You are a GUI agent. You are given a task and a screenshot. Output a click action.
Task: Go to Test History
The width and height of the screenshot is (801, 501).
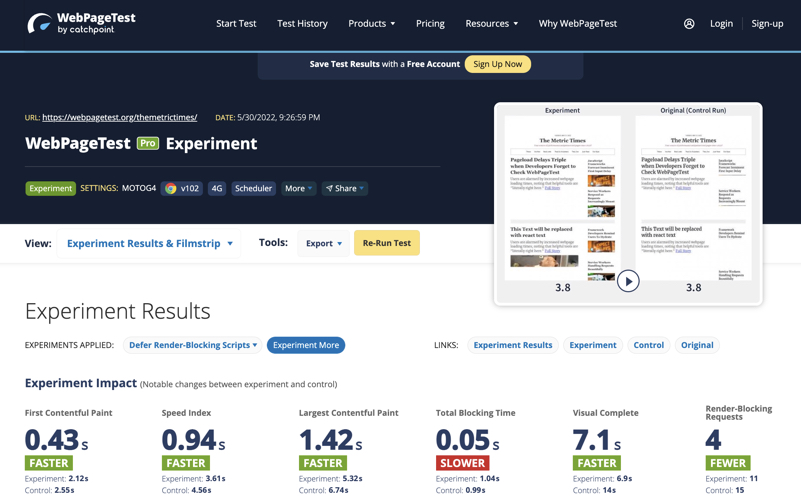pos(302,23)
